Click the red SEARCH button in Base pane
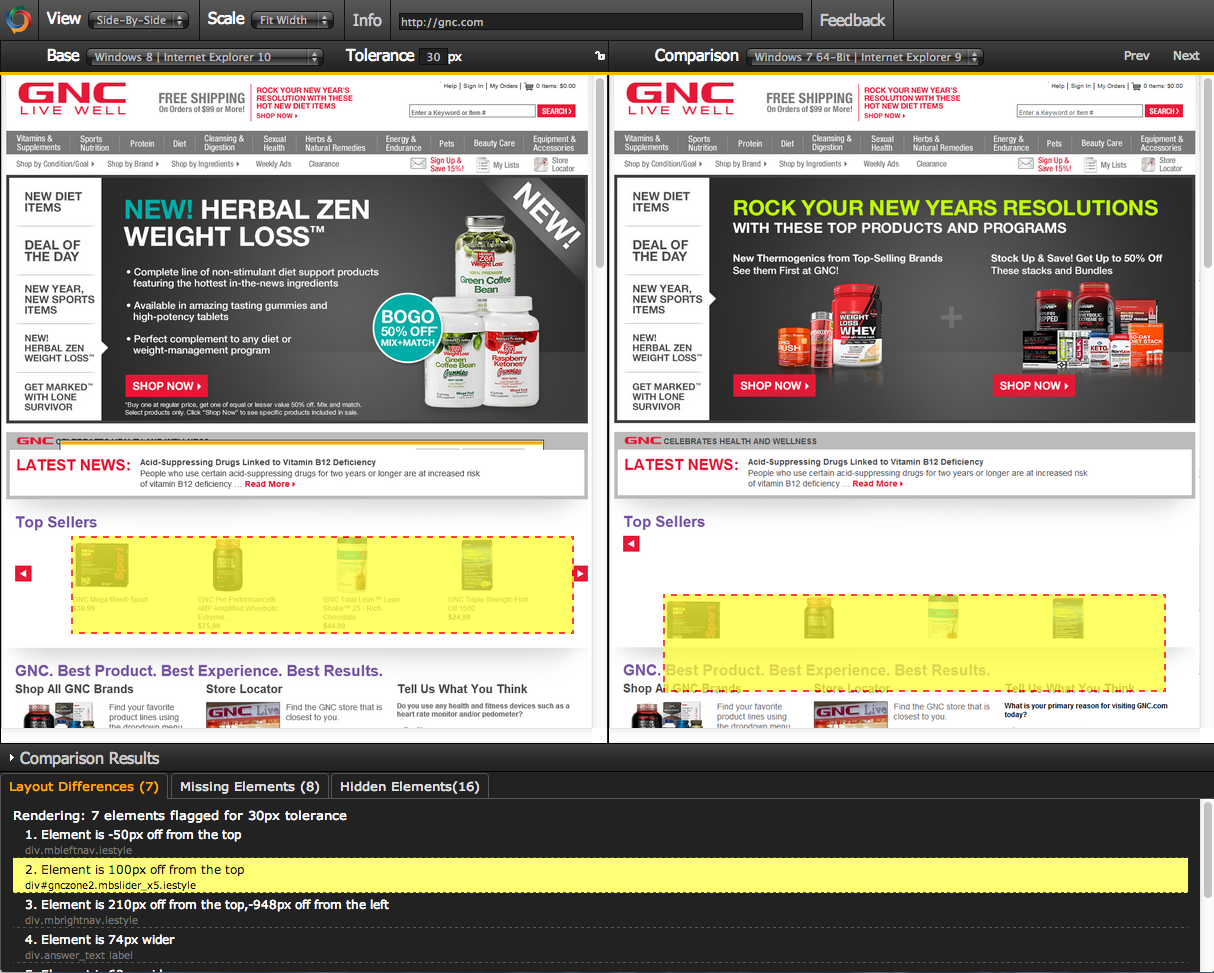1214x973 pixels. [556, 111]
